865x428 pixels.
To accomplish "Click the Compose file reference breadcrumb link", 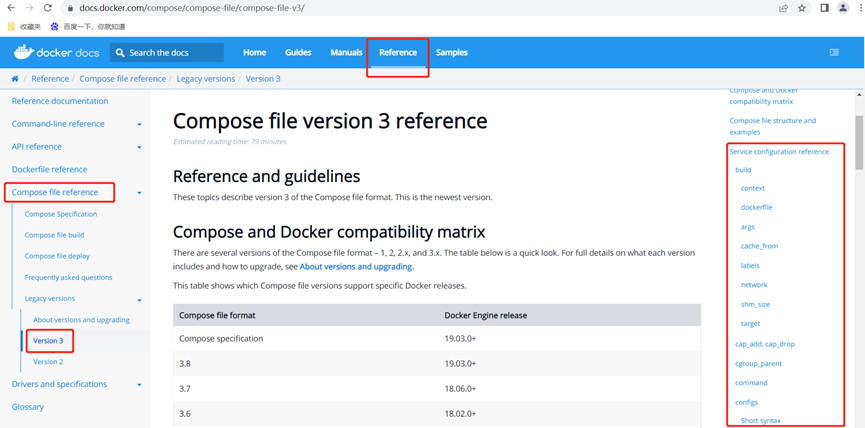I will coord(122,79).
